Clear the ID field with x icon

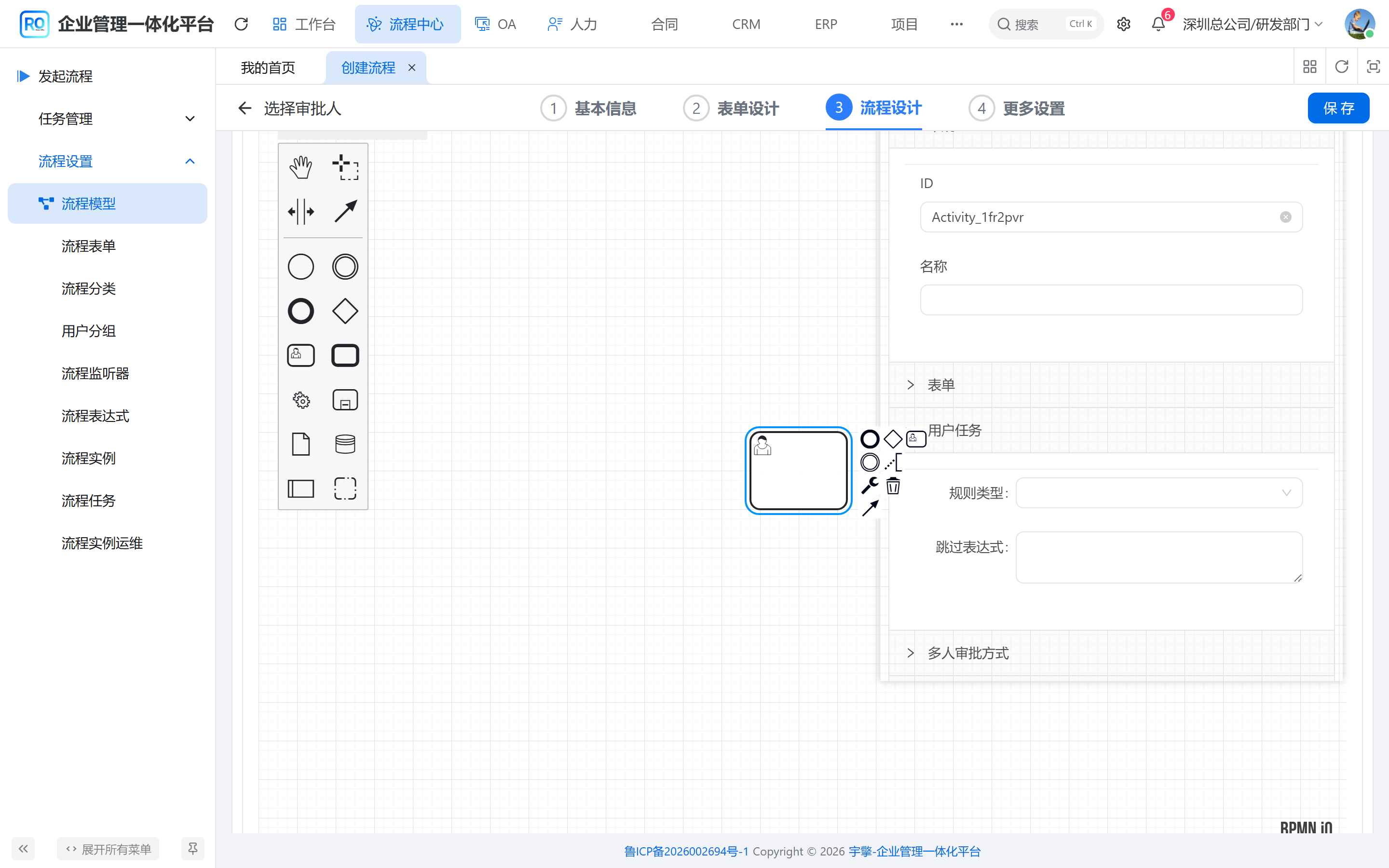click(x=1285, y=217)
